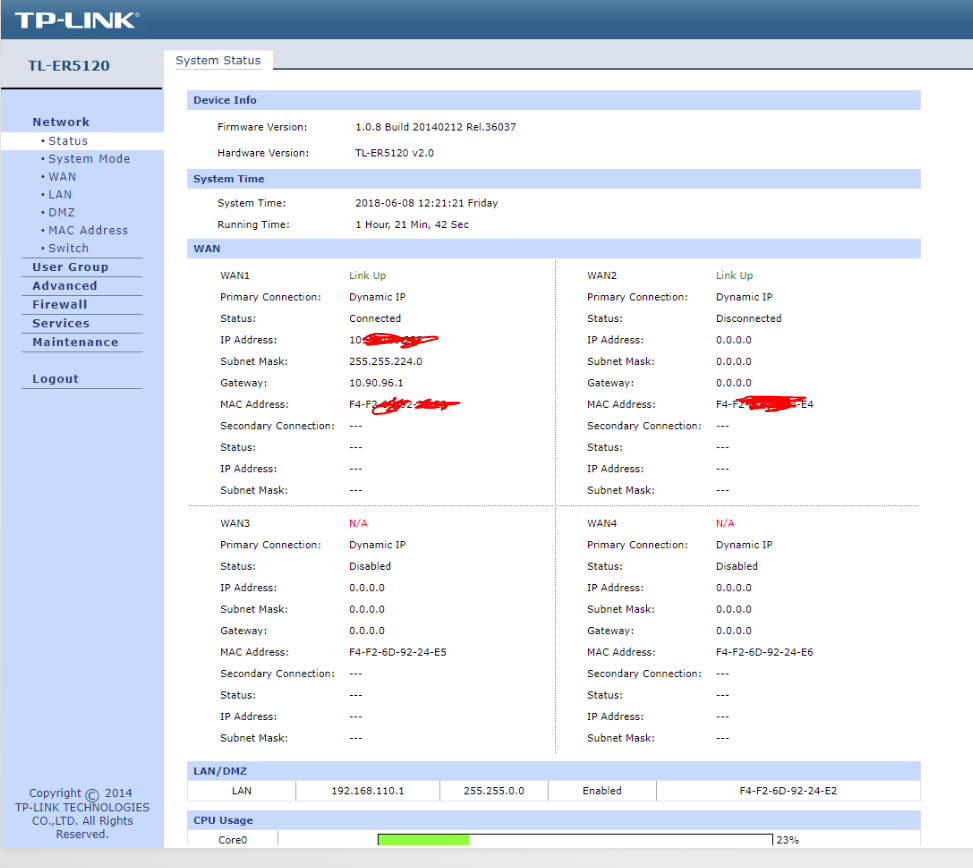Viewport: 973px width, 868px height.
Task: Click the Copyright 2014 TP-LINK notice
Action: (82, 813)
